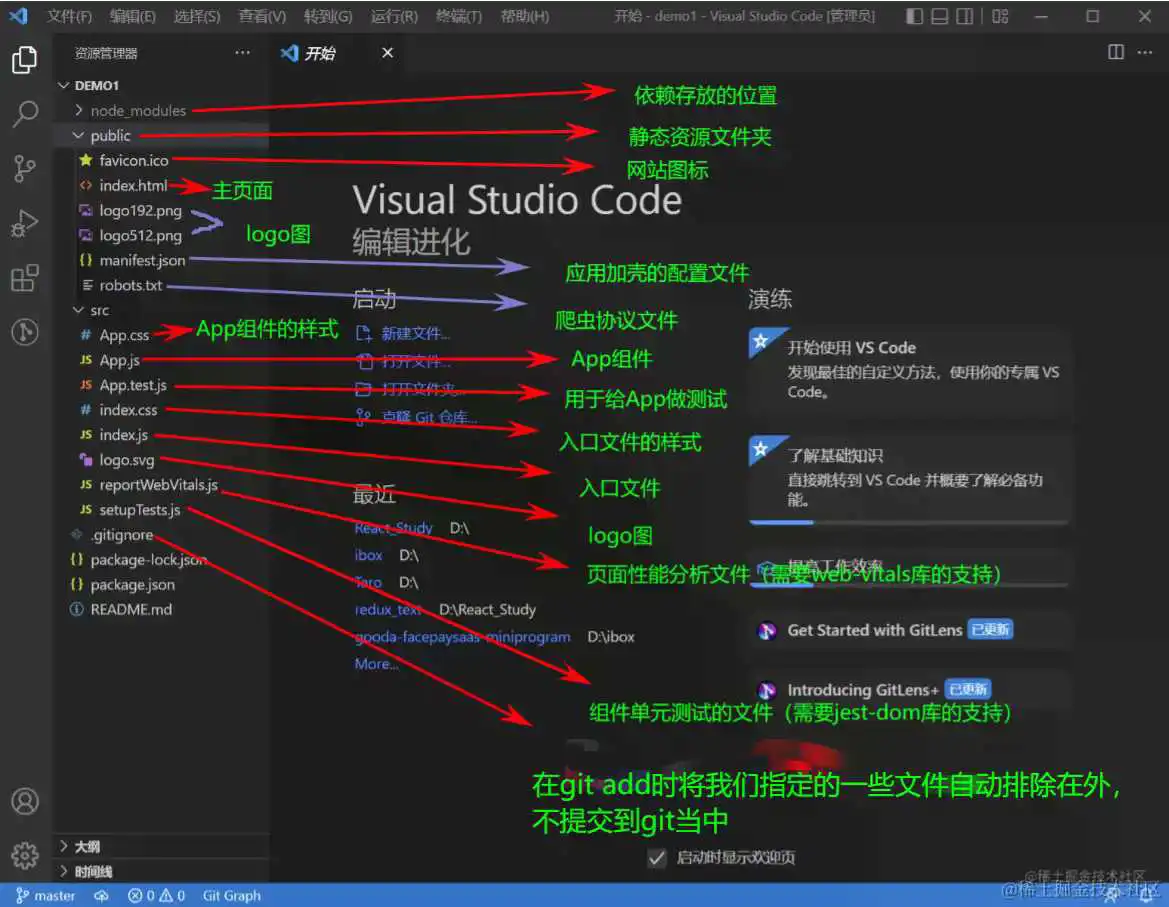Open the 转到(G) menu
The width and height of the screenshot is (1169, 907).
328,16
